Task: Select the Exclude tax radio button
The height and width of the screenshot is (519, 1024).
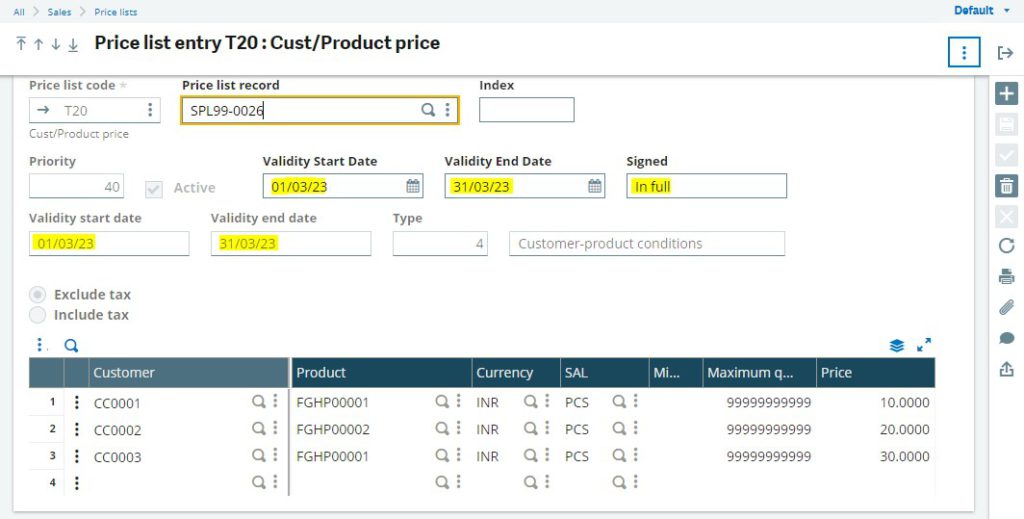Action: [x=38, y=295]
